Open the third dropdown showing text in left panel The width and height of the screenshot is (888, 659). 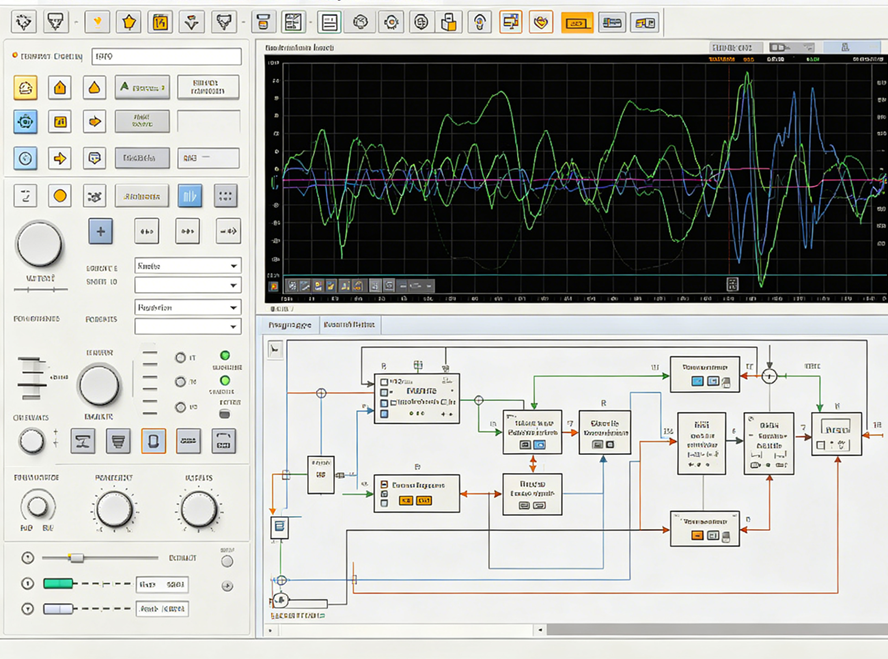188,307
